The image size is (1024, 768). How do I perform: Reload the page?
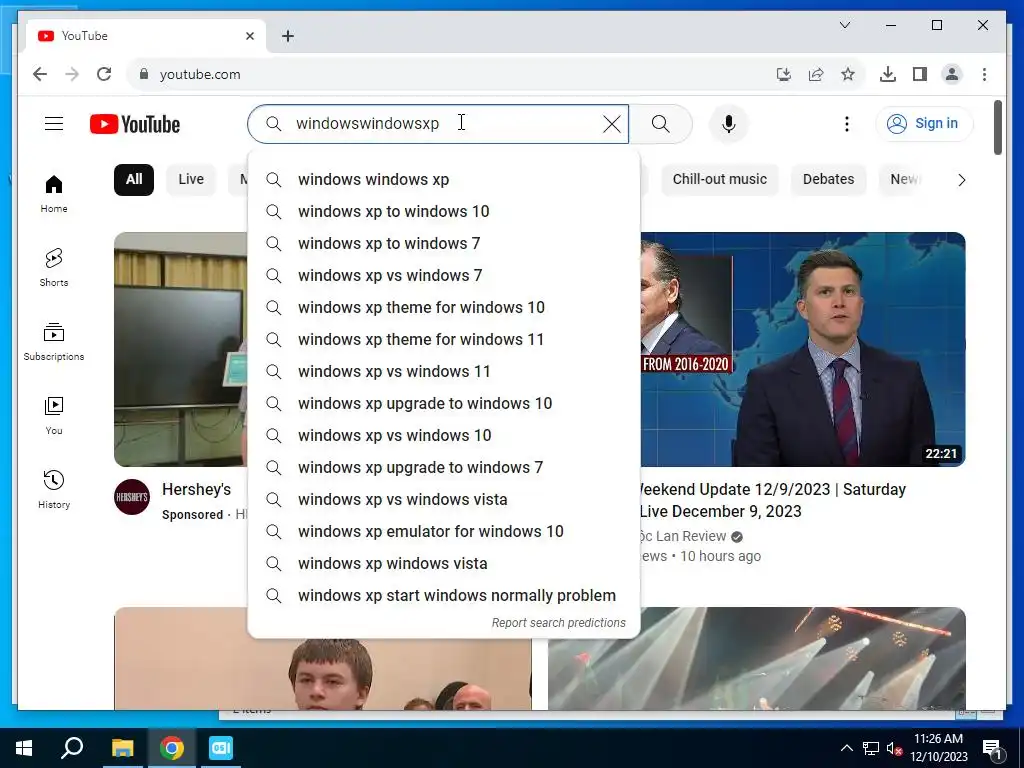(104, 74)
